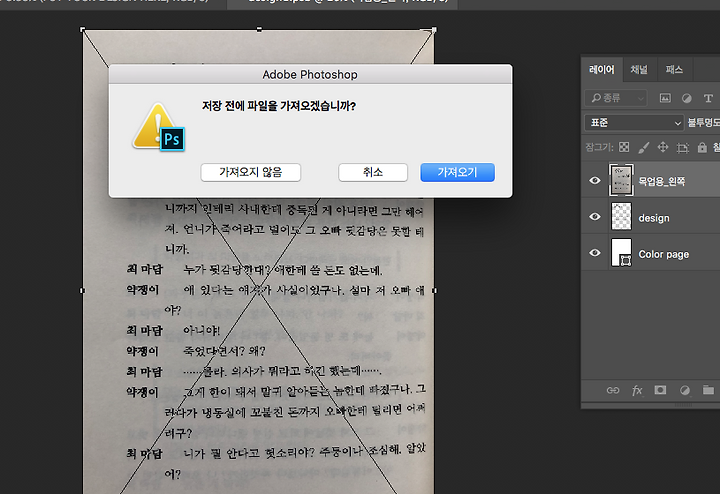
Task: Toggle the lock all padlock icon
Action: [702, 147]
